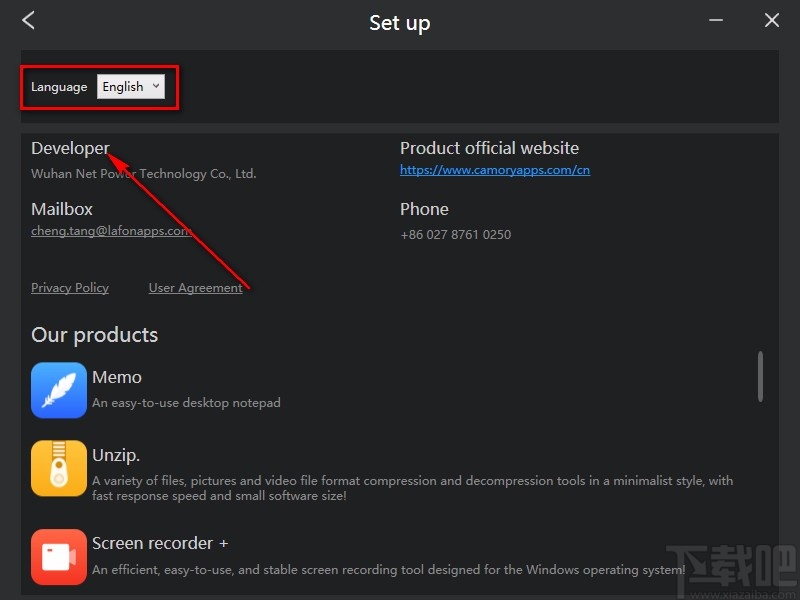Open the Privacy Policy link
This screenshot has height=600, width=800.
70,288
